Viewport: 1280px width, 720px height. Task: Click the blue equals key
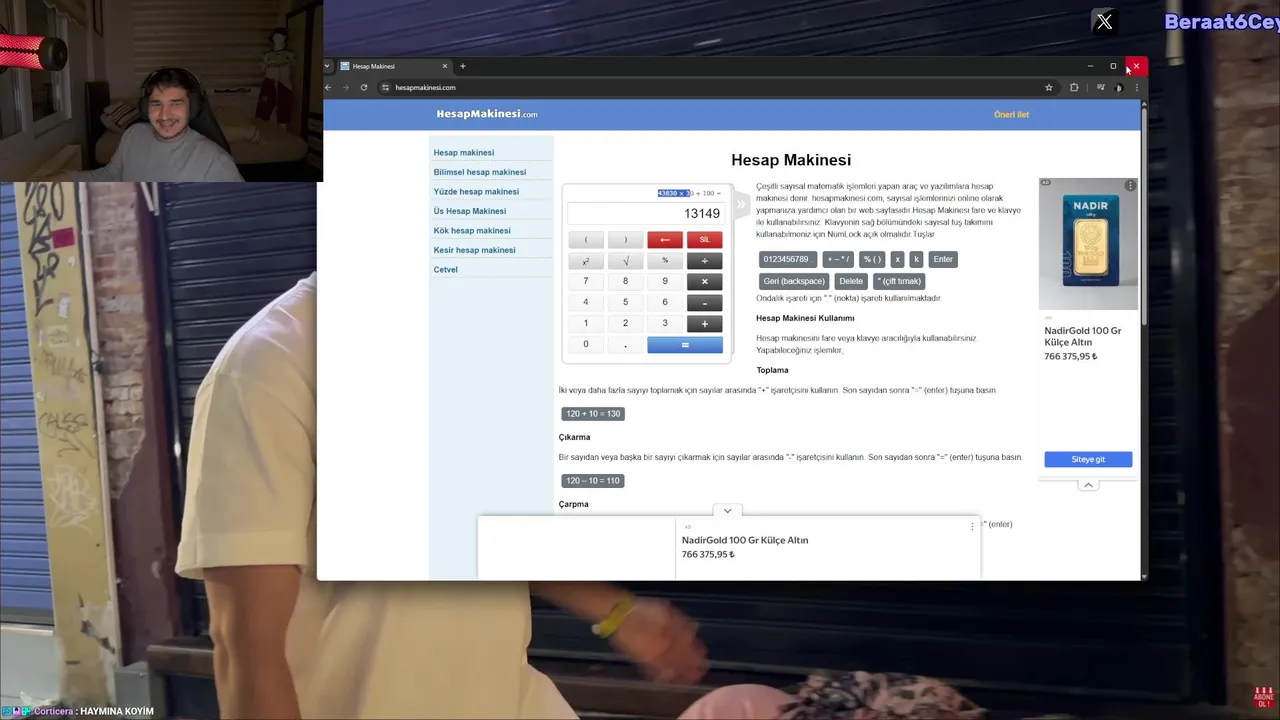[685, 344]
